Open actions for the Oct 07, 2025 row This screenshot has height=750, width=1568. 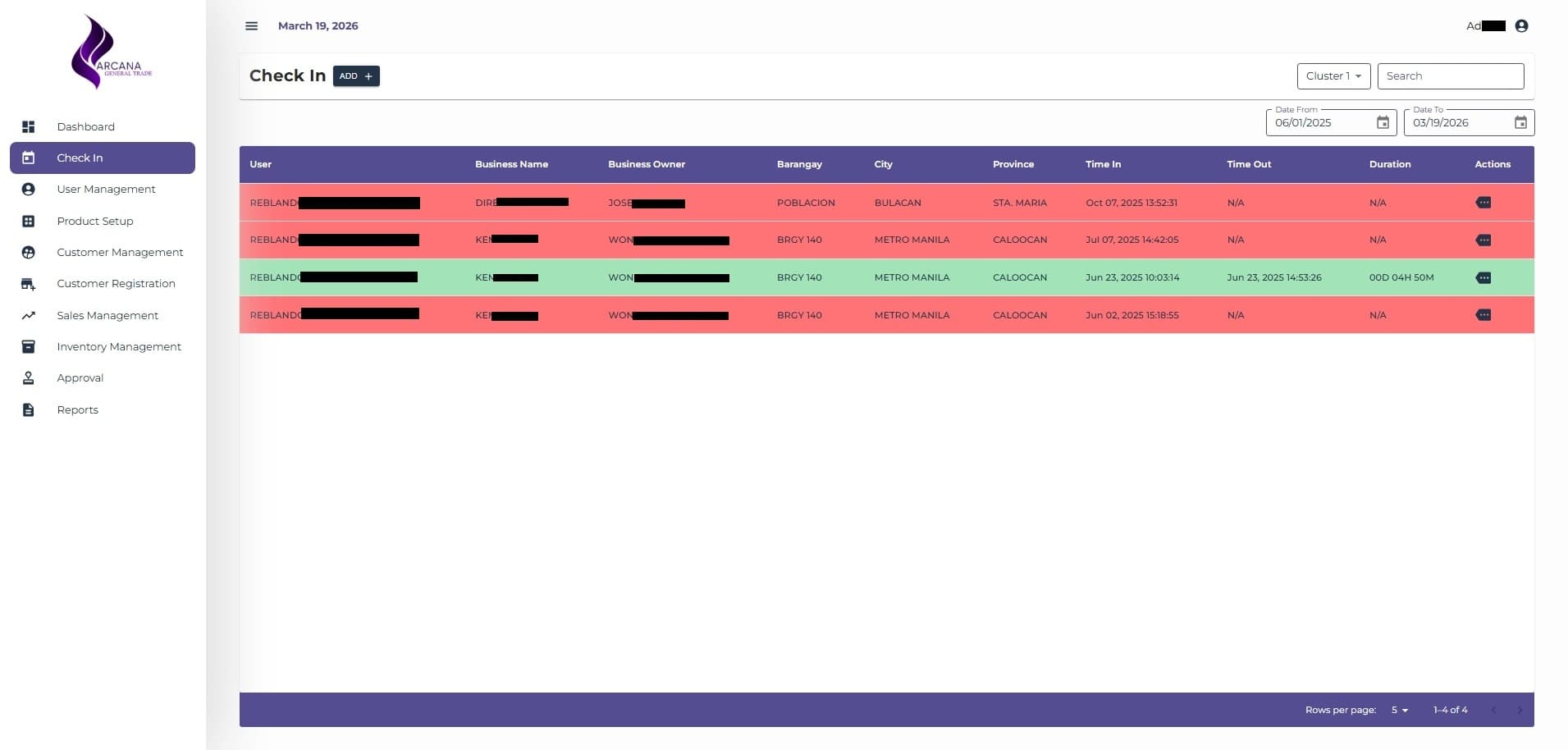click(1483, 203)
